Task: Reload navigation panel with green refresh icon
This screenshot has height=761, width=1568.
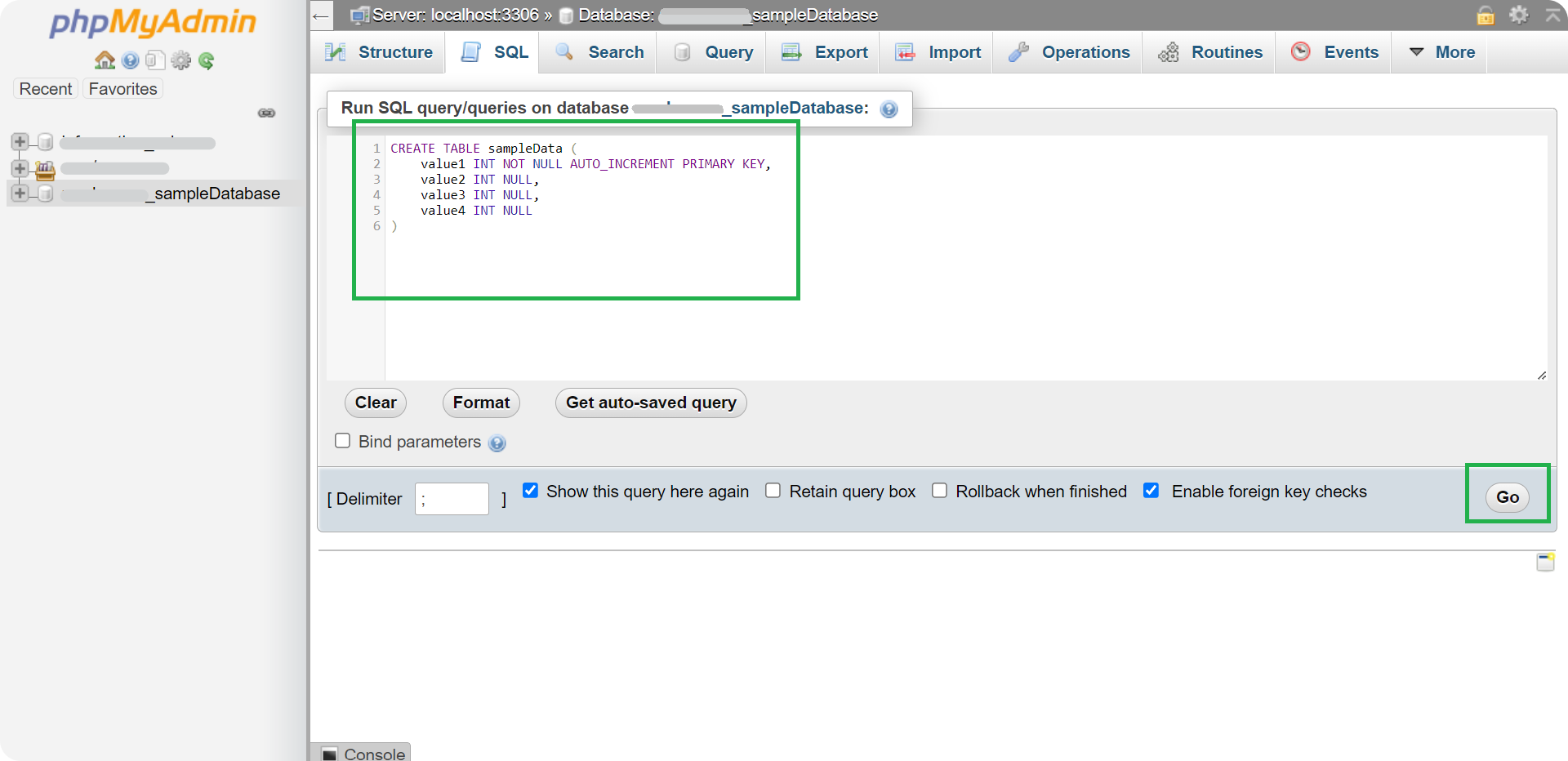Action: coord(207,60)
